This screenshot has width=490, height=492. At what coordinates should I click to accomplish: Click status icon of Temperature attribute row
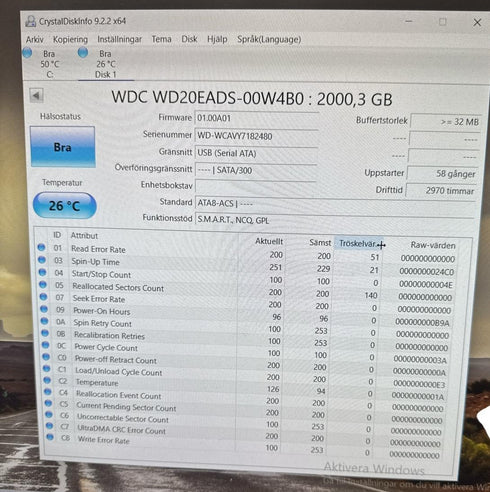(47, 380)
